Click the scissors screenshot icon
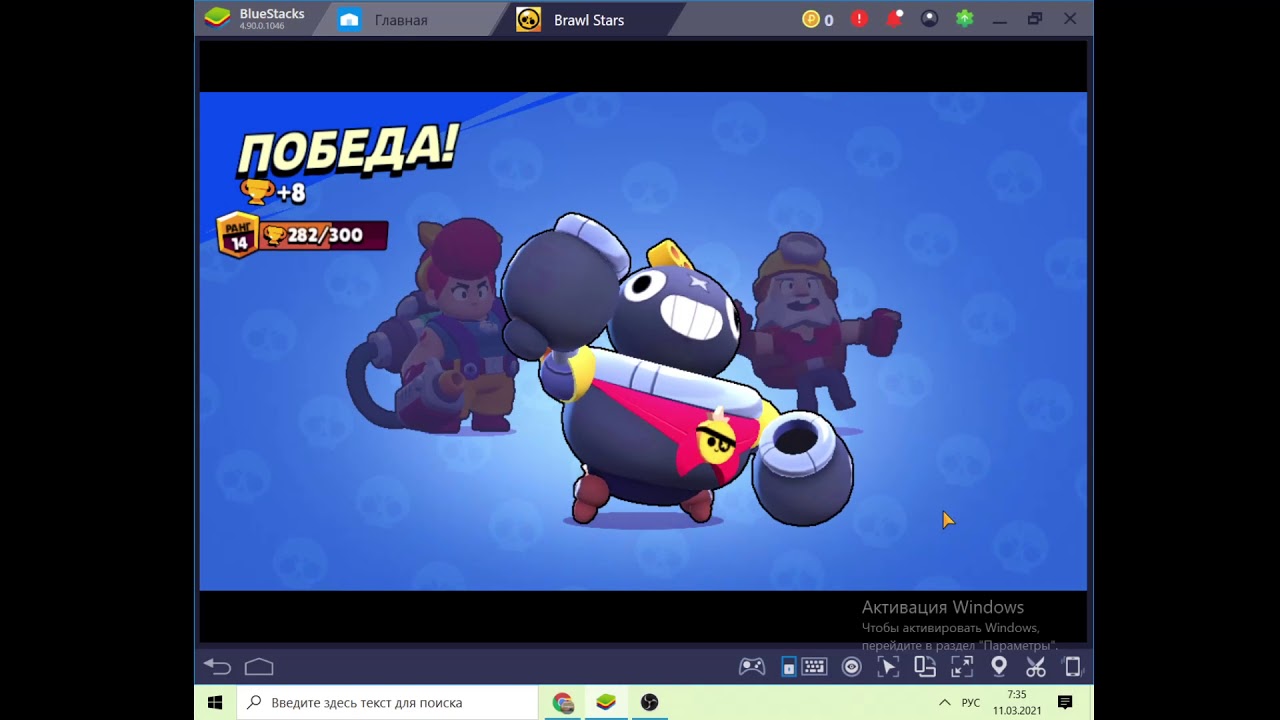1280x720 pixels. click(1036, 667)
